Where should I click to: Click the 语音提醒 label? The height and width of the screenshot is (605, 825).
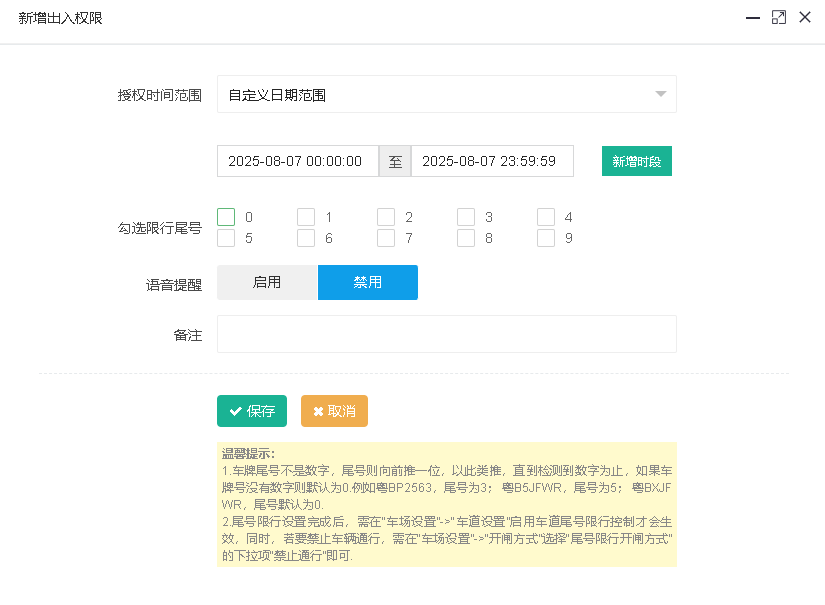pyautogui.click(x=174, y=285)
